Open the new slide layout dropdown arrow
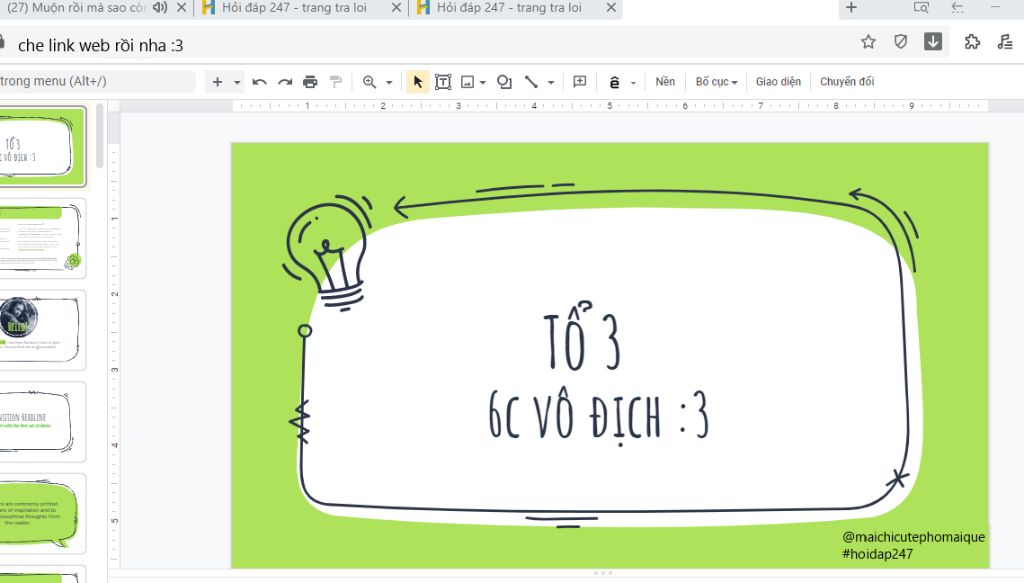 tap(237, 82)
